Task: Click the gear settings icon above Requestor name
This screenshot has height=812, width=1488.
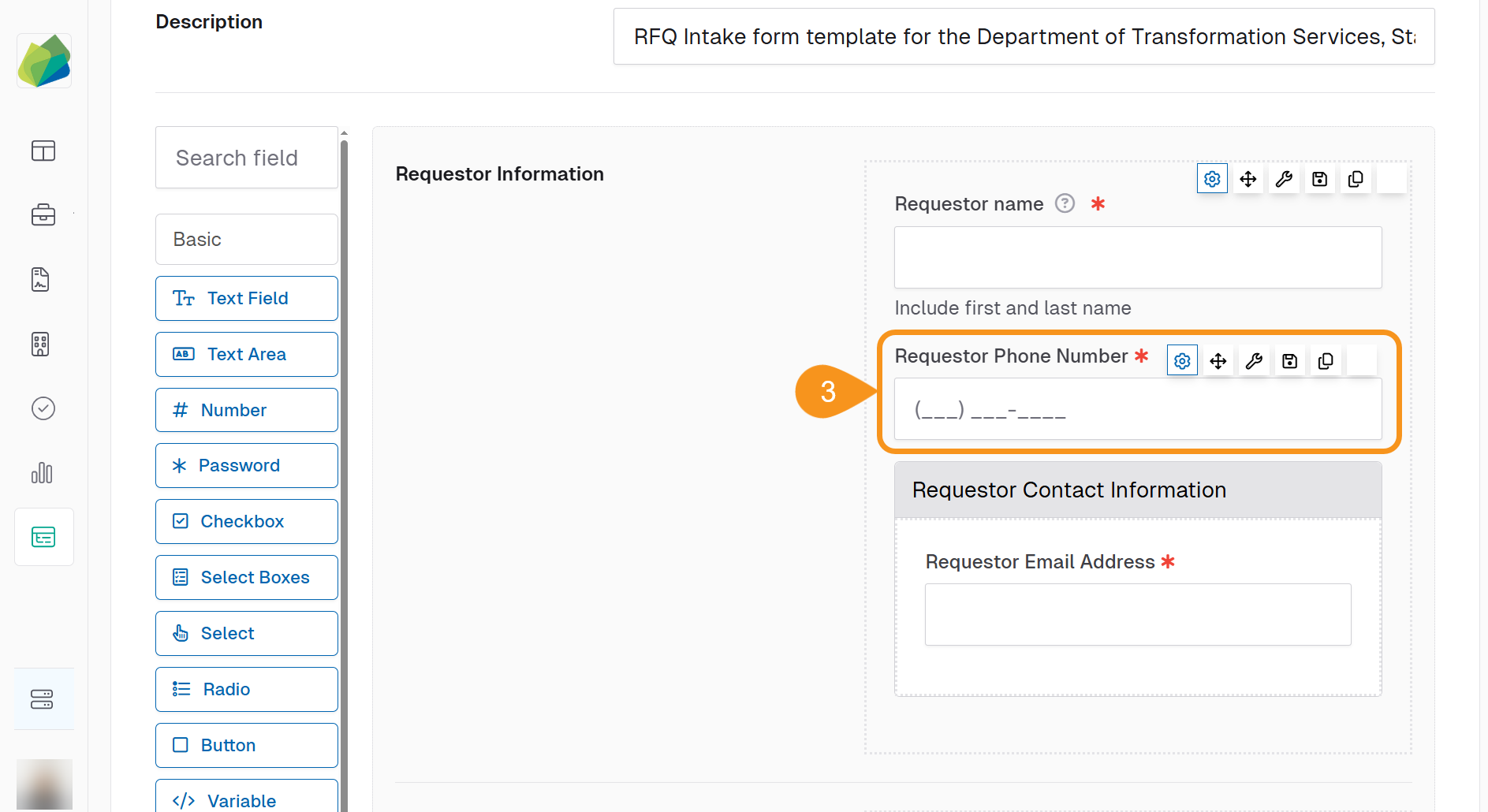Action: point(1212,179)
